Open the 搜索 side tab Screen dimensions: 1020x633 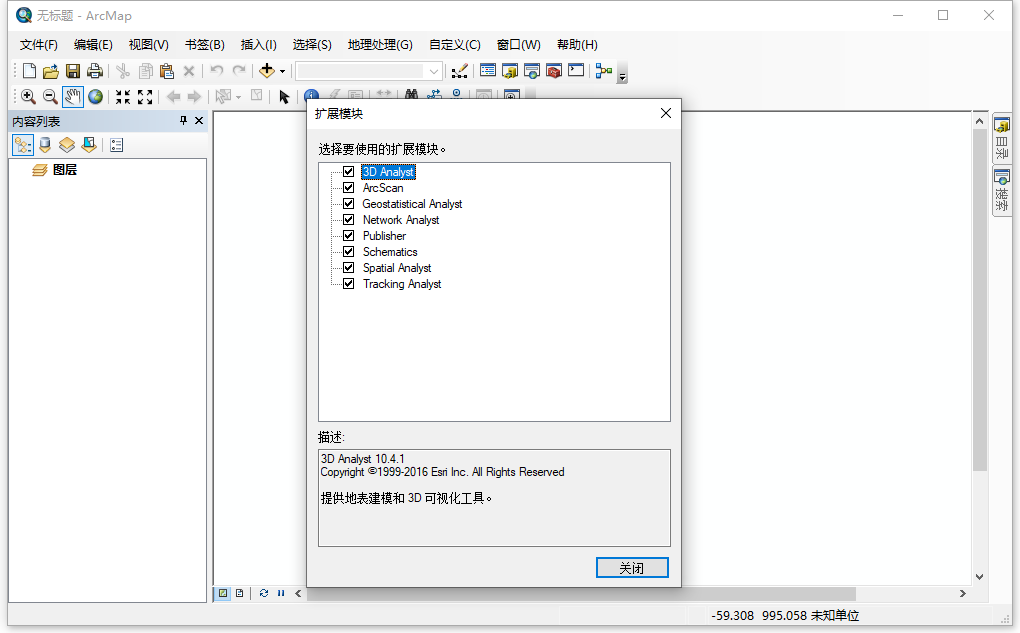(x=1002, y=191)
